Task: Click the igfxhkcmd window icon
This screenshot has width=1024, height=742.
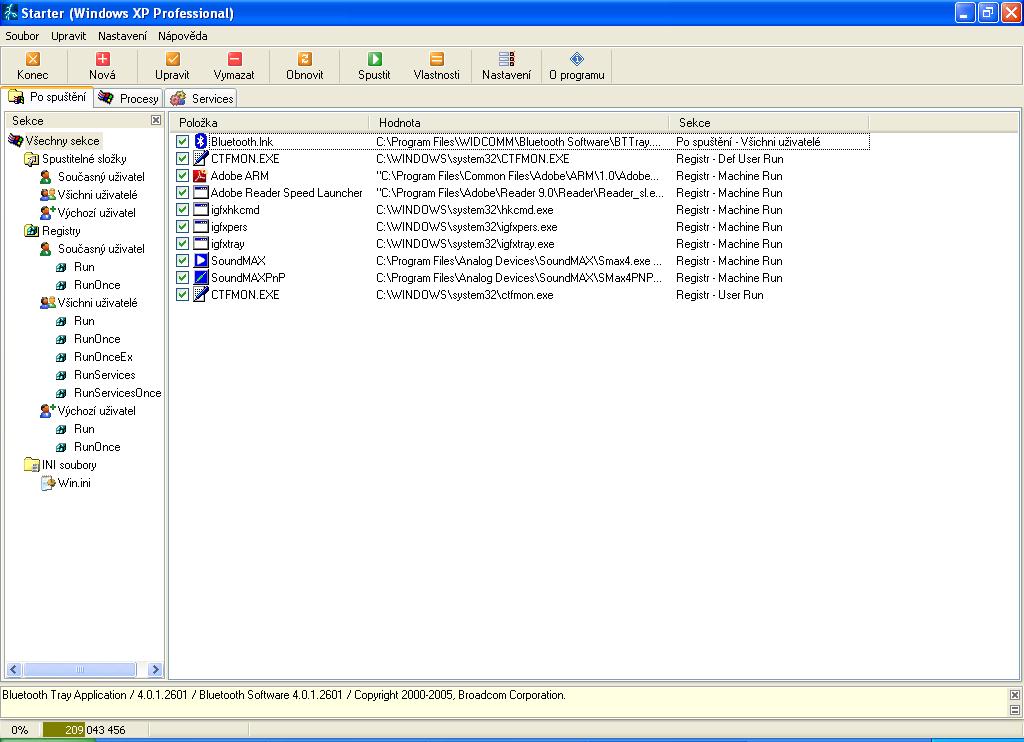Action: tap(200, 210)
